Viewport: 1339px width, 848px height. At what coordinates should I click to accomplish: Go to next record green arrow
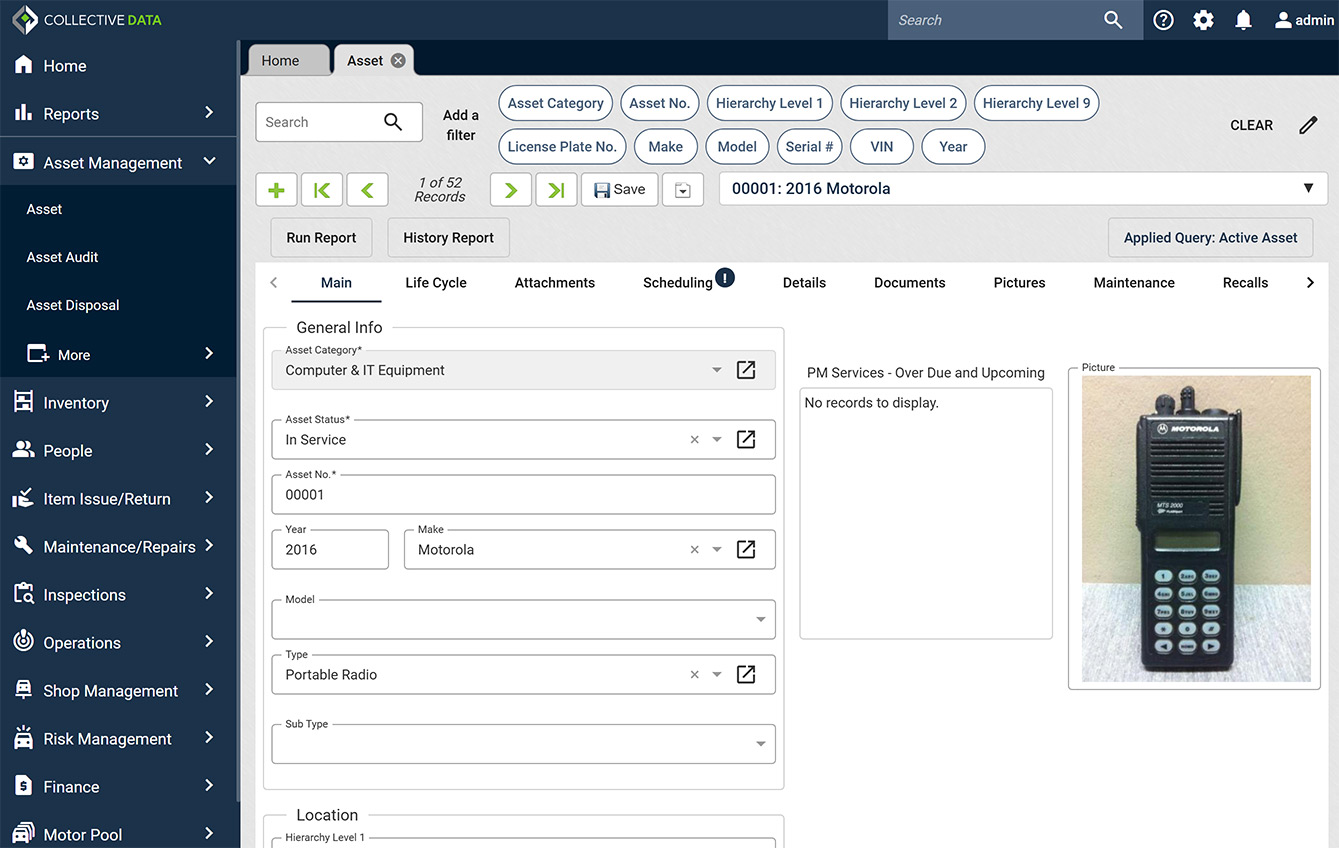[x=511, y=190]
